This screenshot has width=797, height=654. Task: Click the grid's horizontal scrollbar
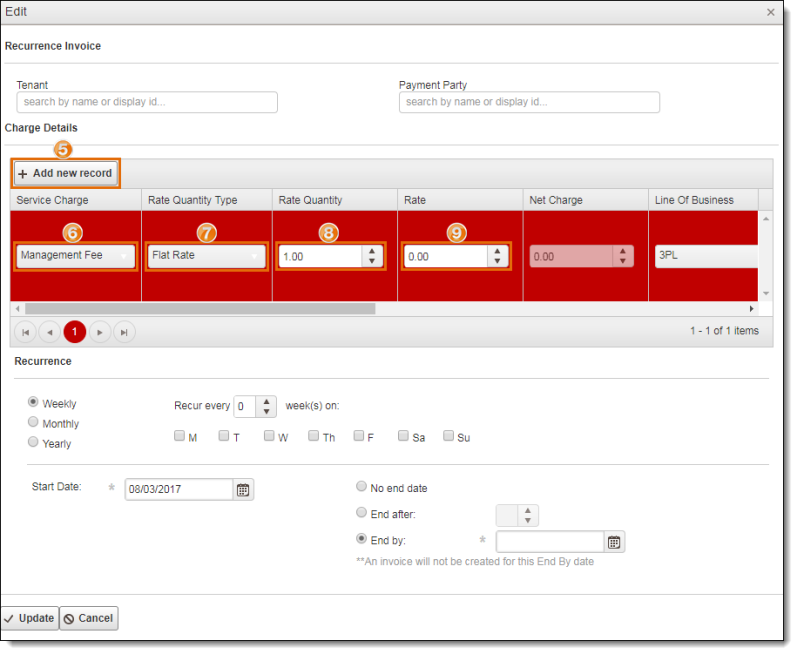point(200,309)
